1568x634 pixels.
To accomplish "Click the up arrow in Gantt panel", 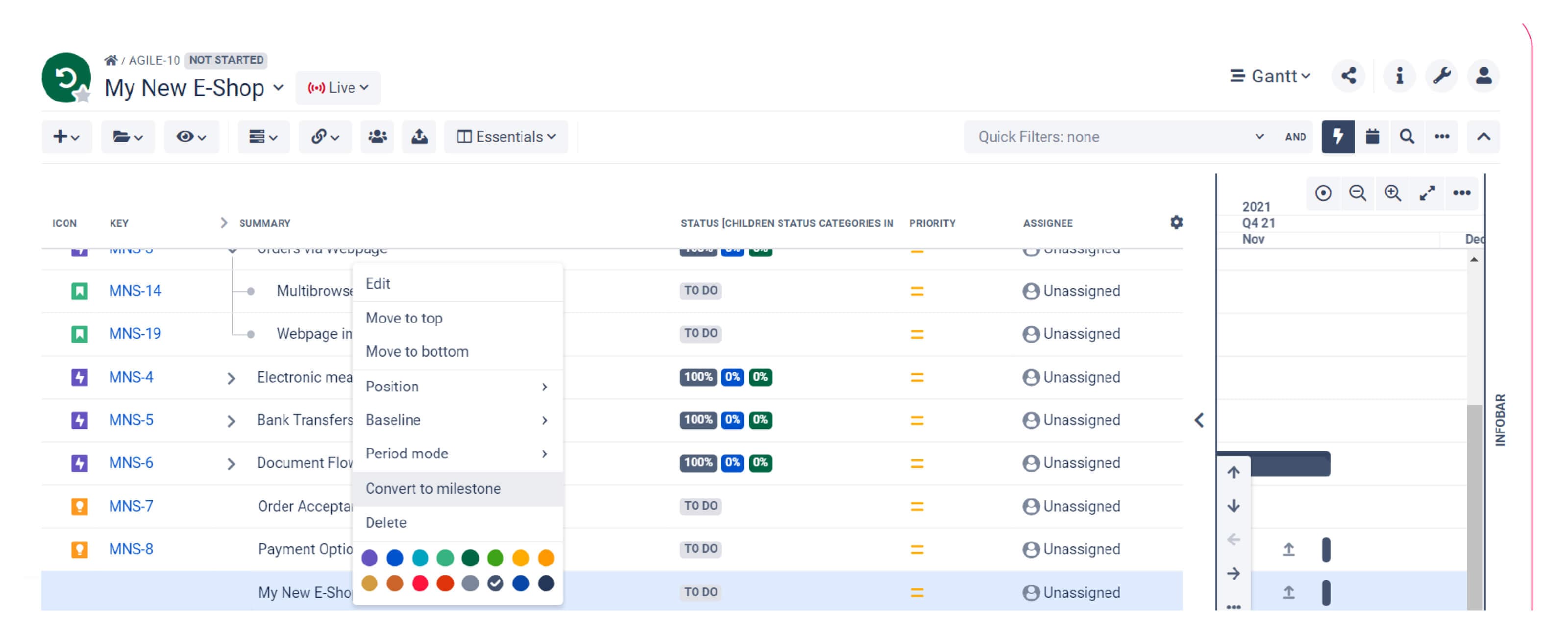I will (x=1233, y=473).
